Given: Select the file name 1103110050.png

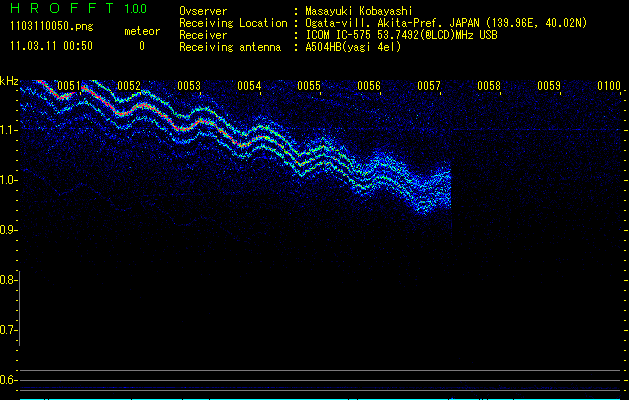Looking at the screenshot, I should tap(51, 27).
